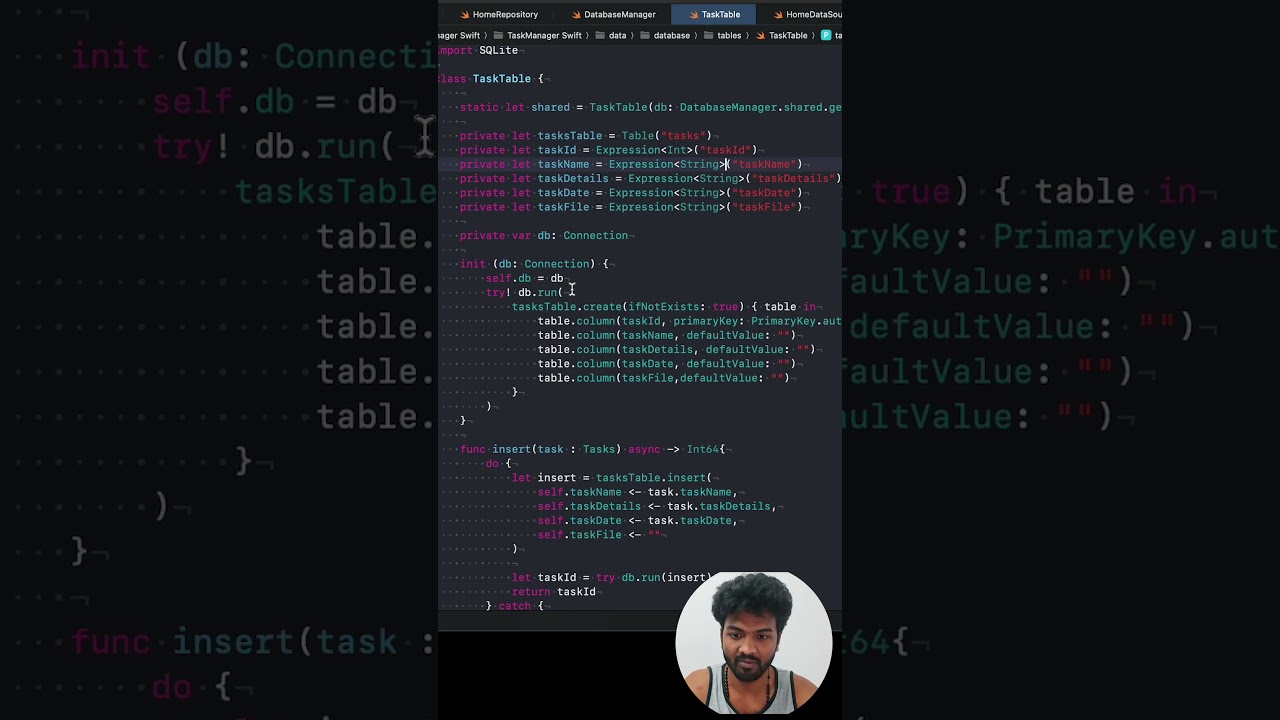This screenshot has height=720, width=1280.
Task: Click the static let shared line
Action: [x=650, y=107]
